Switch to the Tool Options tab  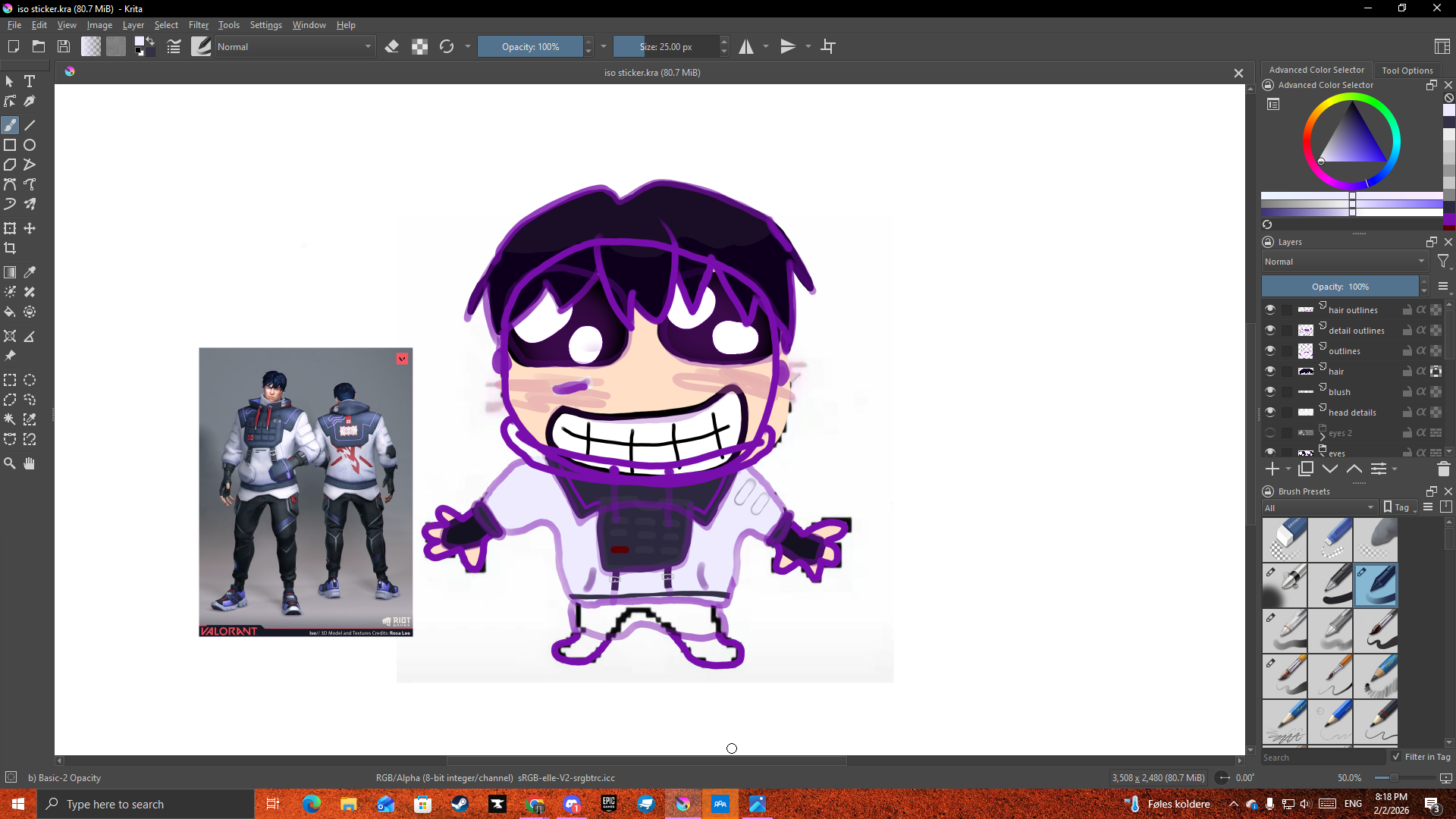(x=1407, y=70)
